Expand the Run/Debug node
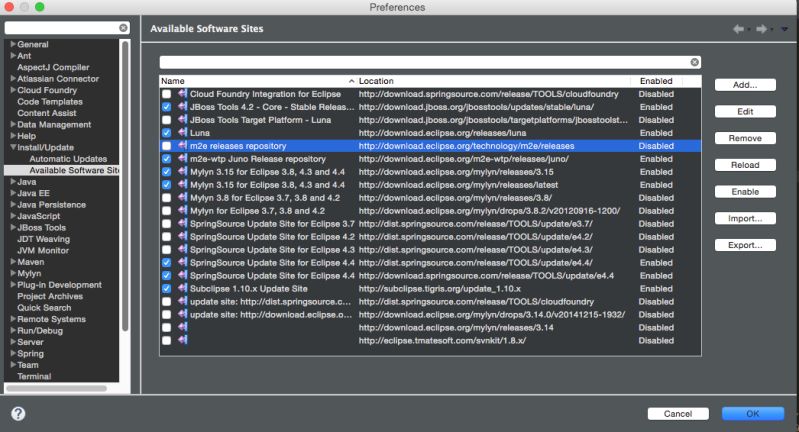 point(13,330)
